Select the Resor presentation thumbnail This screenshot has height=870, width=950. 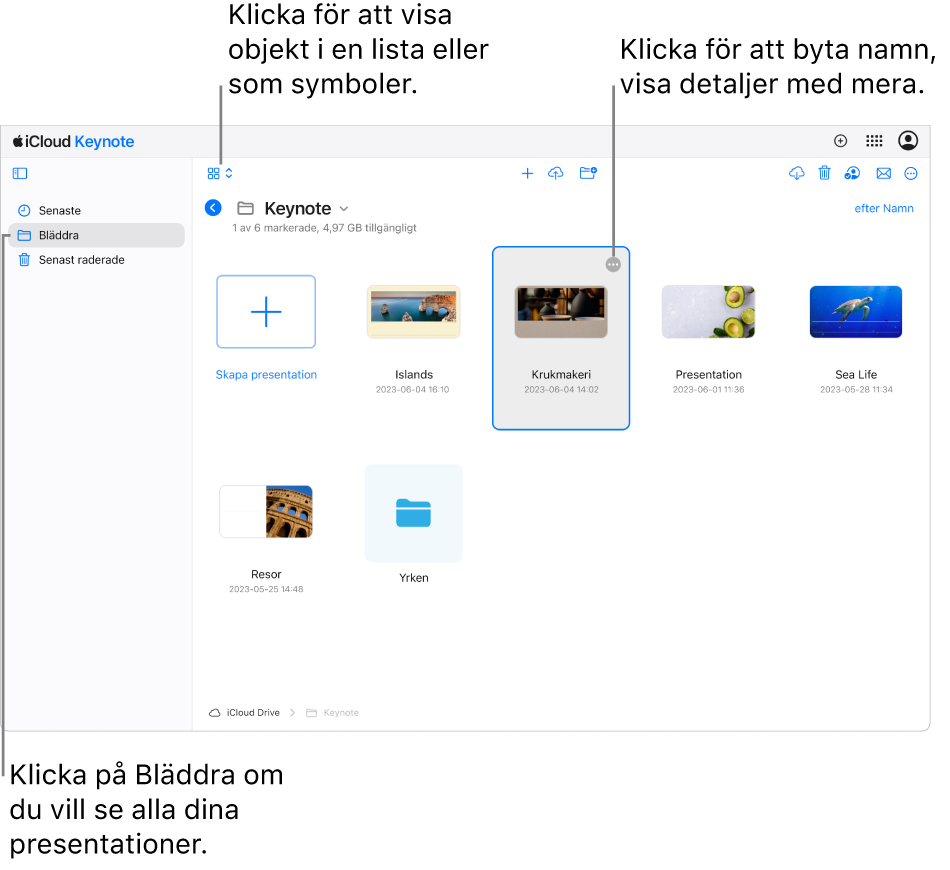coord(266,511)
